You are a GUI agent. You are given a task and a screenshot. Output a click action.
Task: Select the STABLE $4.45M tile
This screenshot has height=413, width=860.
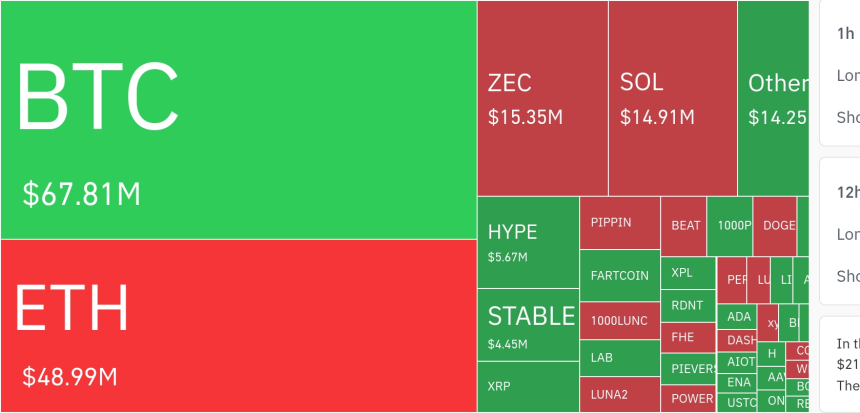click(x=528, y=325)
